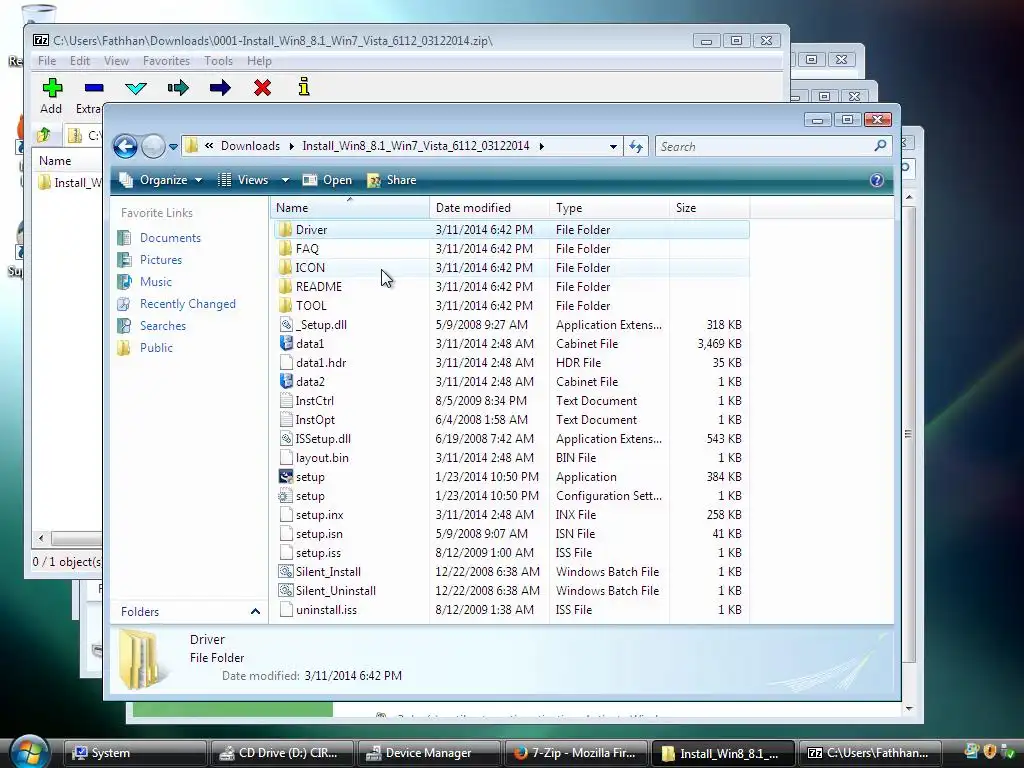Select the data1 cabinet file icon

285,344
